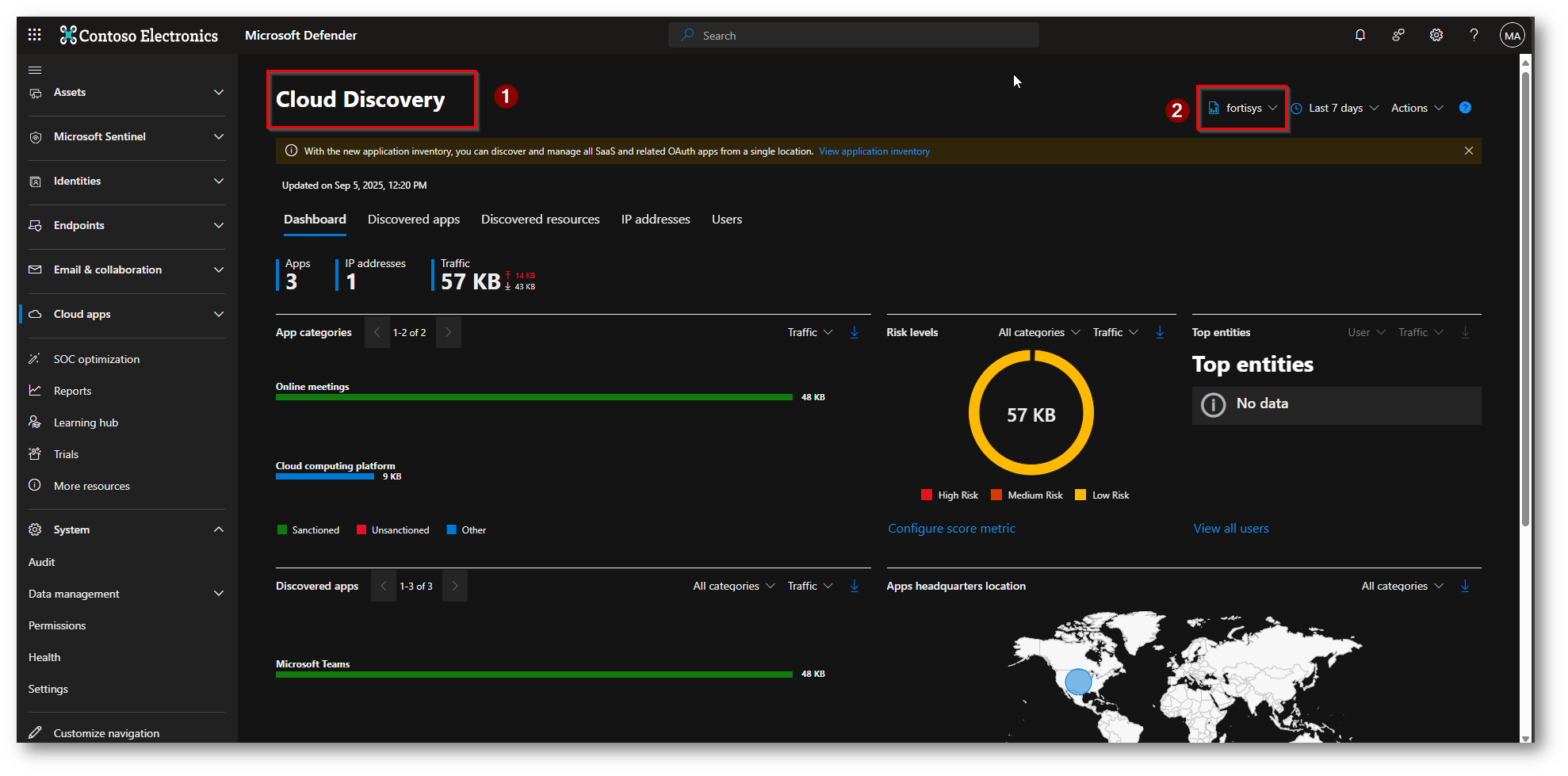Viewport: 1568px width, 776px height.
Task: Toggle the High Risk legend item
Action: pos(950,495)
